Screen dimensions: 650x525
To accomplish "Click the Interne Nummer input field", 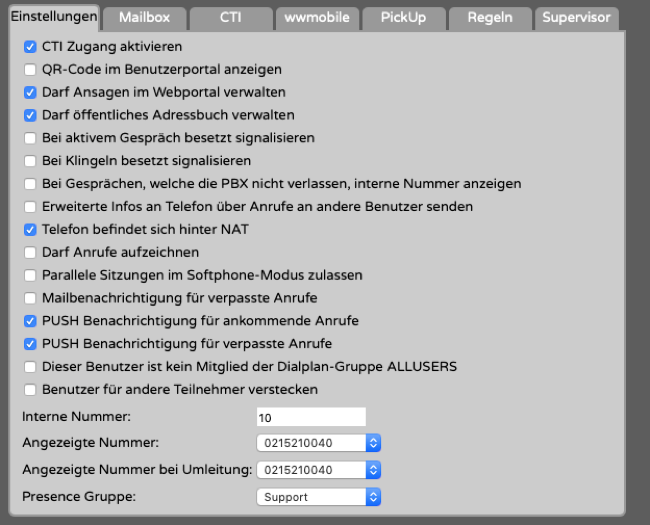I will click(311, 417).
